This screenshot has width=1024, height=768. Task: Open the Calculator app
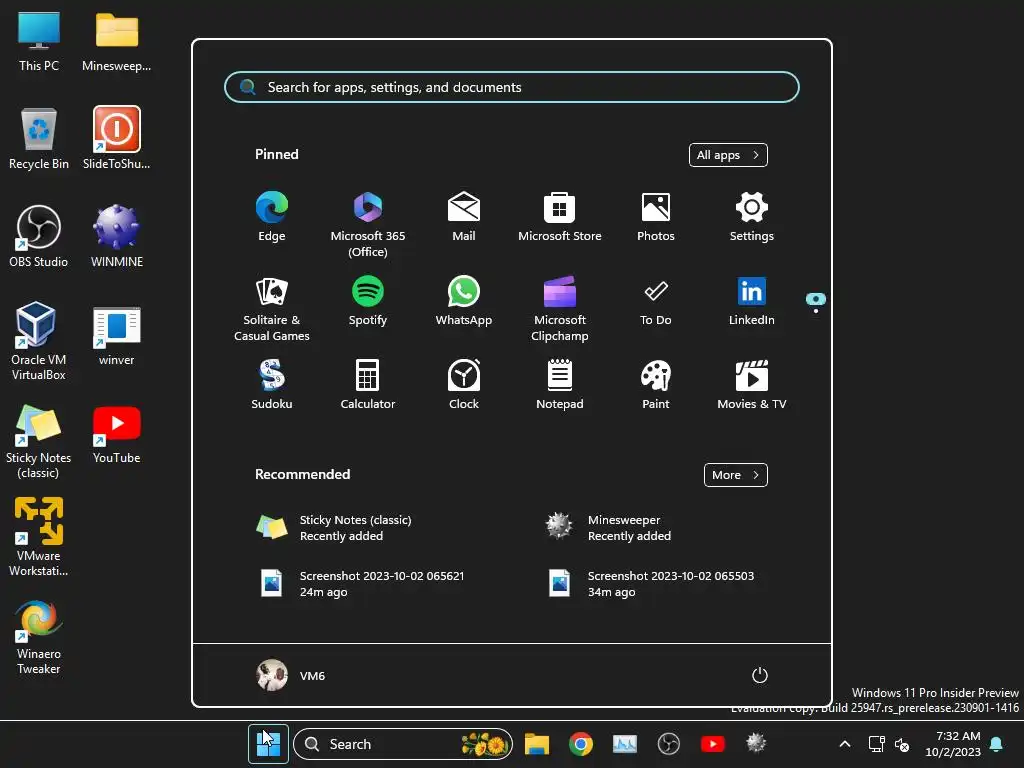coord(368,385)
